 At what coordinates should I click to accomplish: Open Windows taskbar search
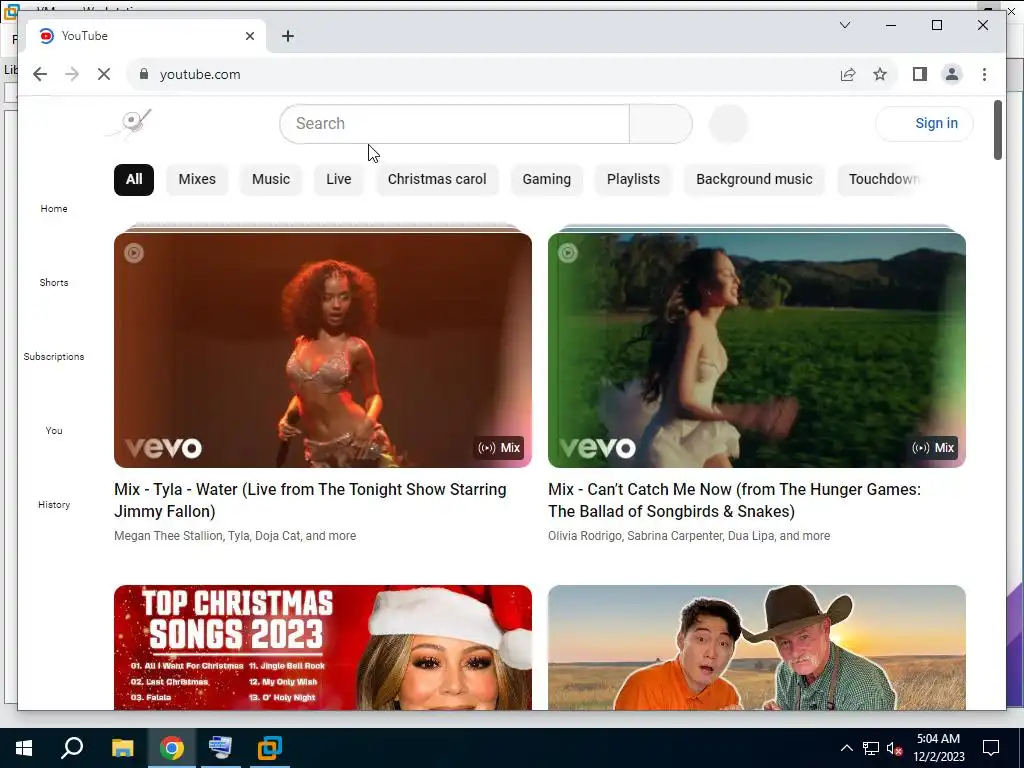(72, 748)
